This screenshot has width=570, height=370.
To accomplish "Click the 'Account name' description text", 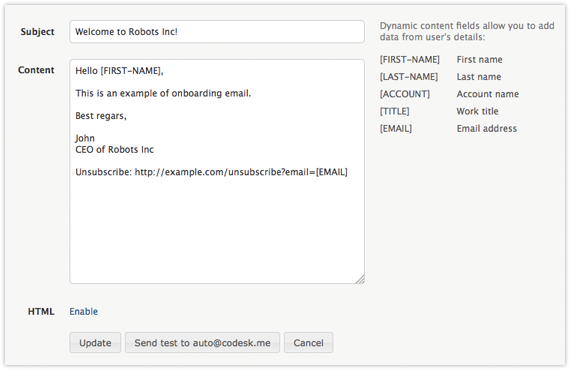I will (x=487, y=94).
